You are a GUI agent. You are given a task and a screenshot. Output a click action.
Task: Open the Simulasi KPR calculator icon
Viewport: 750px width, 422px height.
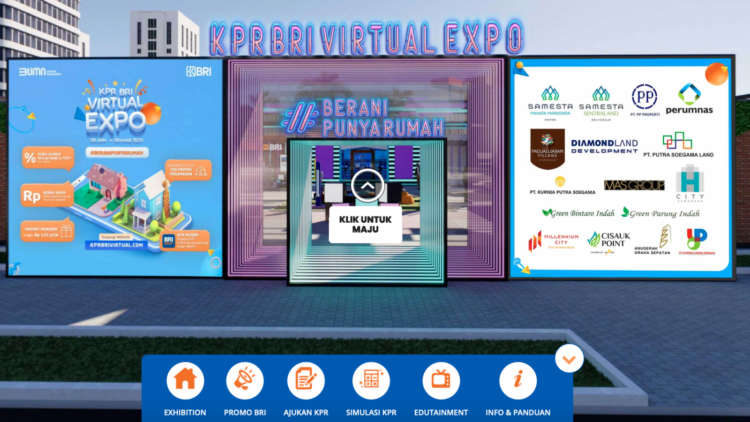(371, 381)
